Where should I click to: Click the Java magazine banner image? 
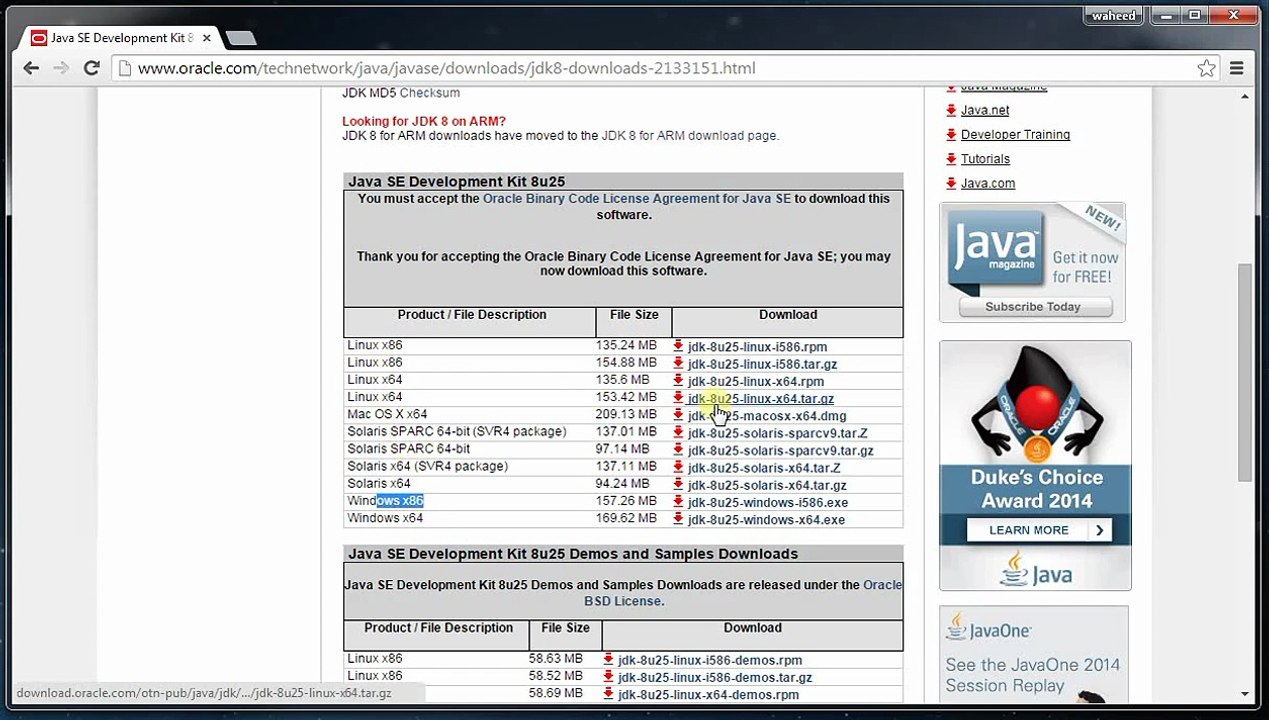pos(1032,263)
